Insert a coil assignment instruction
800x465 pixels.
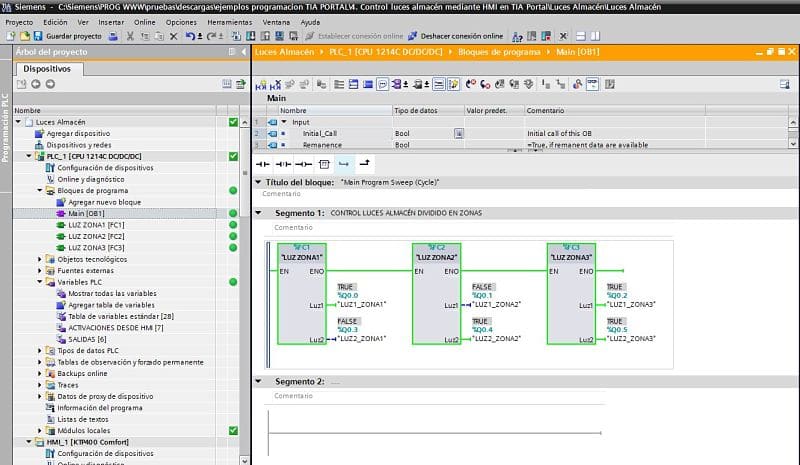[x=303, y=163]
